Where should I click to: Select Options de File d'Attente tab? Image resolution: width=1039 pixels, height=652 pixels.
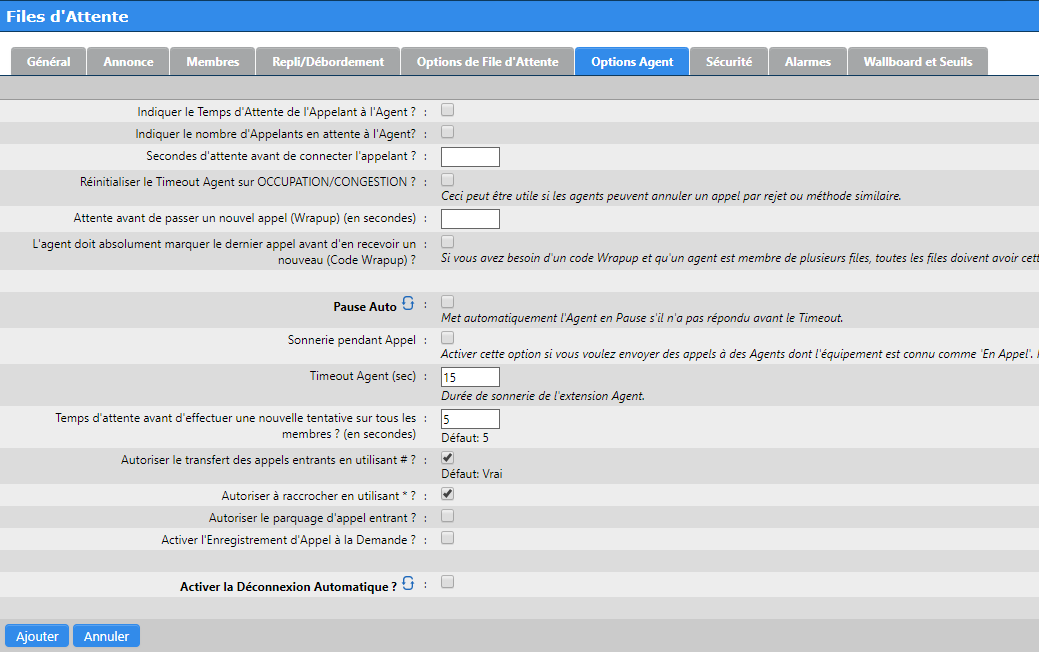(x=488, y=62)
